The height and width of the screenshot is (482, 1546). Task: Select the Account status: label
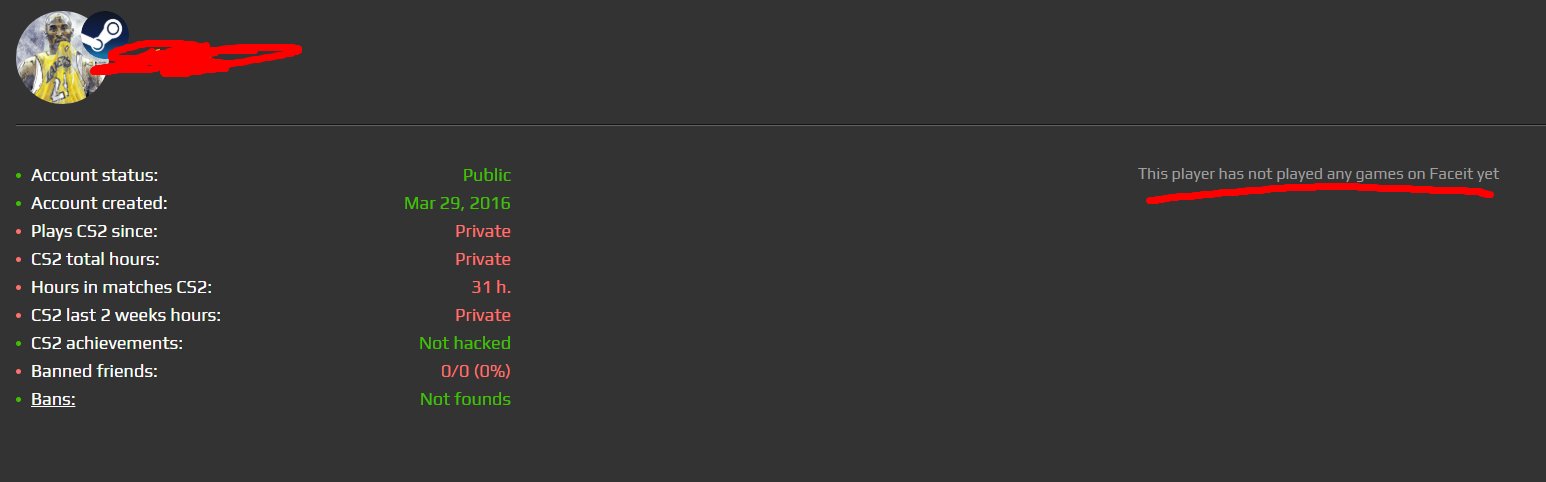pyautogui.click(x=94, y=175)
